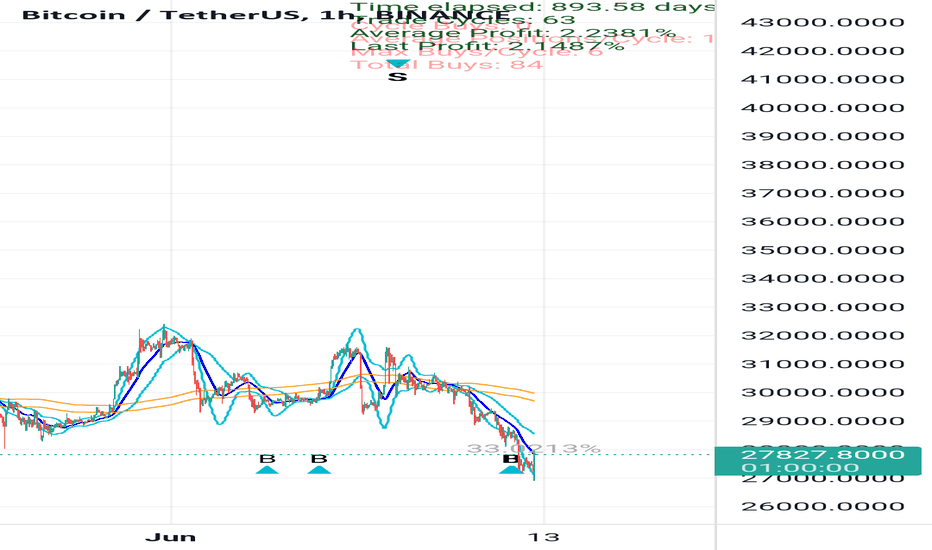Click the 38000.0000 price axis label
This screenshot has height=550, width=932.
[823, 165]
